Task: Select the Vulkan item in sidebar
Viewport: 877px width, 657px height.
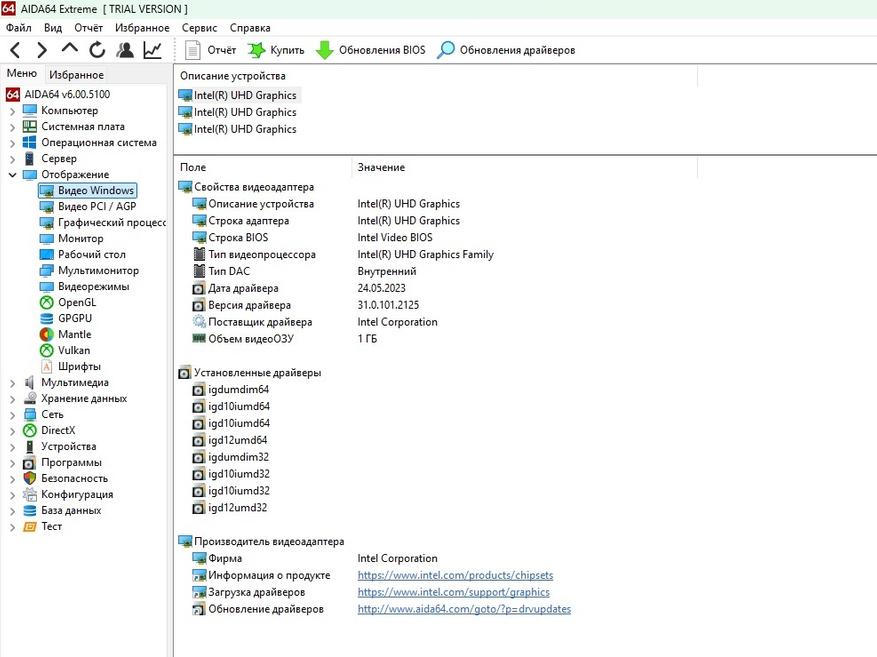Action: [x=73, y=350]
